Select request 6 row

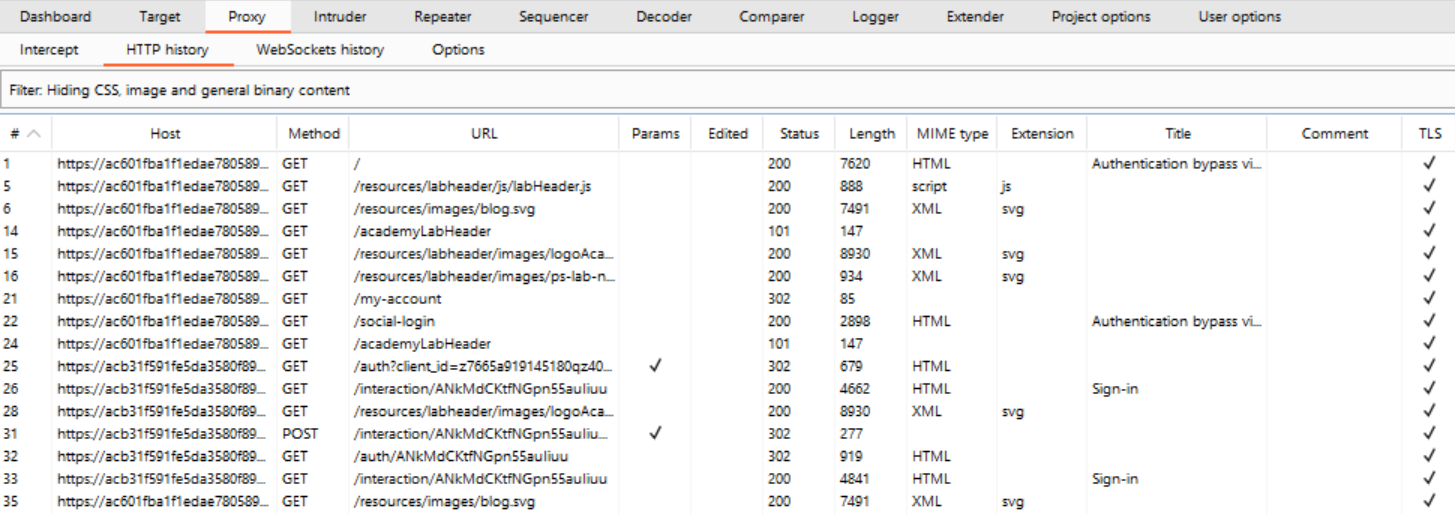tap(727, 209)
